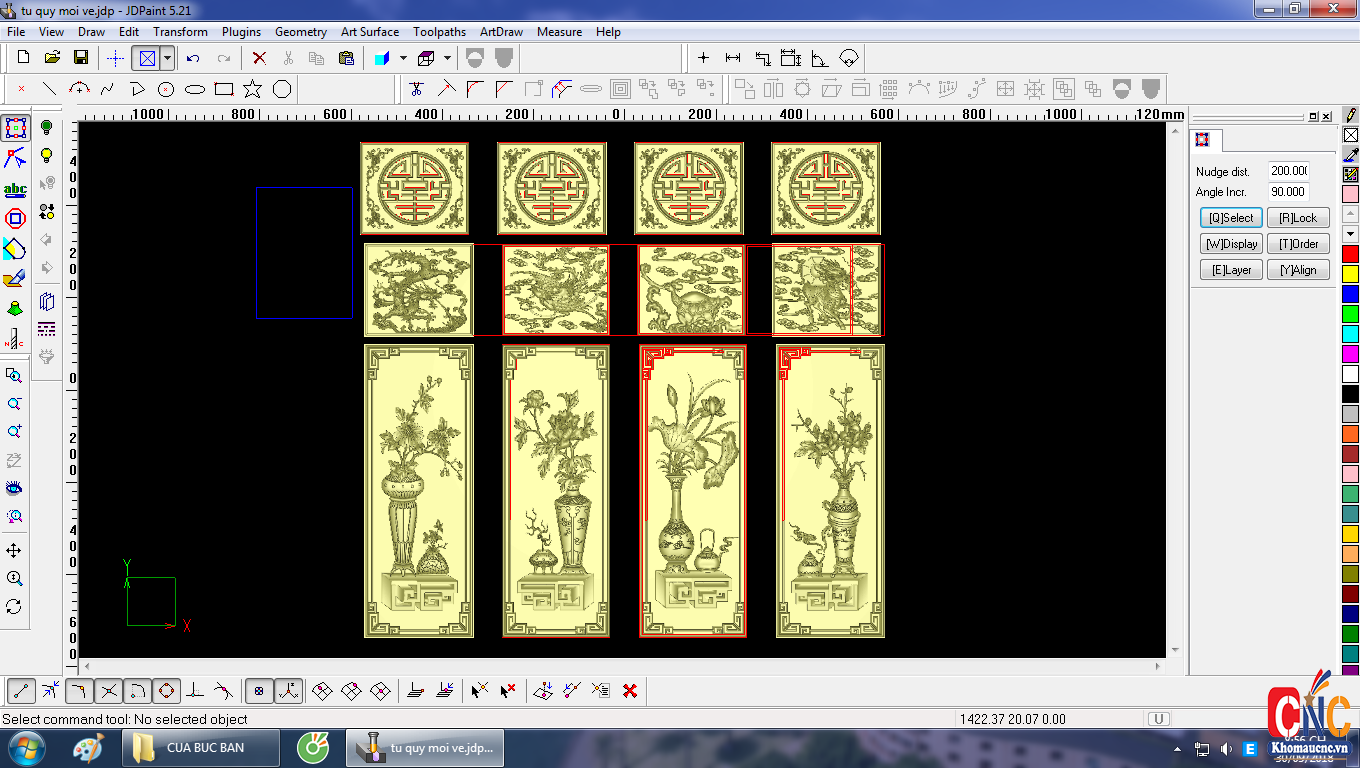1360x768 pixels.
Task: Expand the blue cube view dropdown arrow
Action: point(403,58)
